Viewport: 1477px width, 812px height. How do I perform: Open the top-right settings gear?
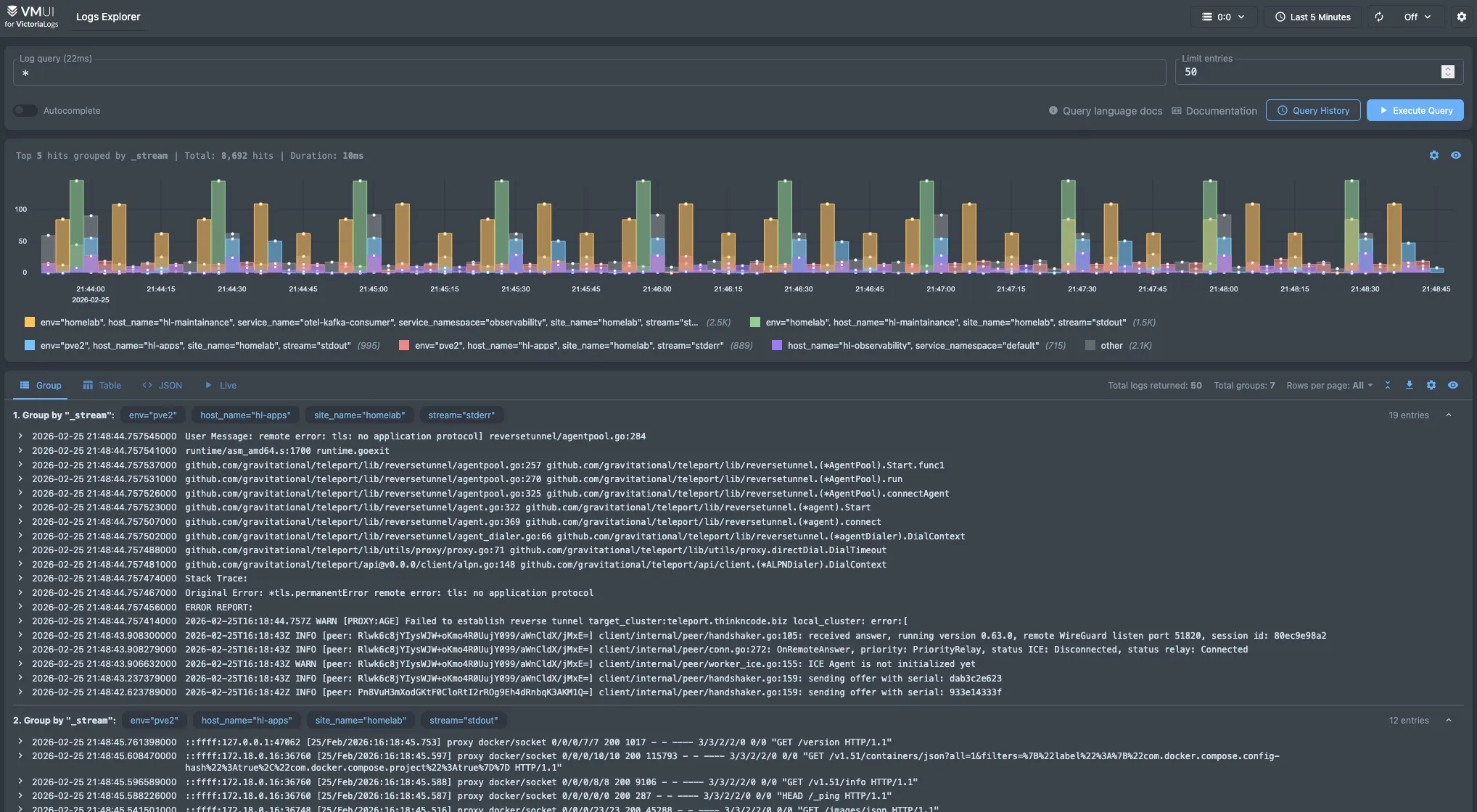1461,17
